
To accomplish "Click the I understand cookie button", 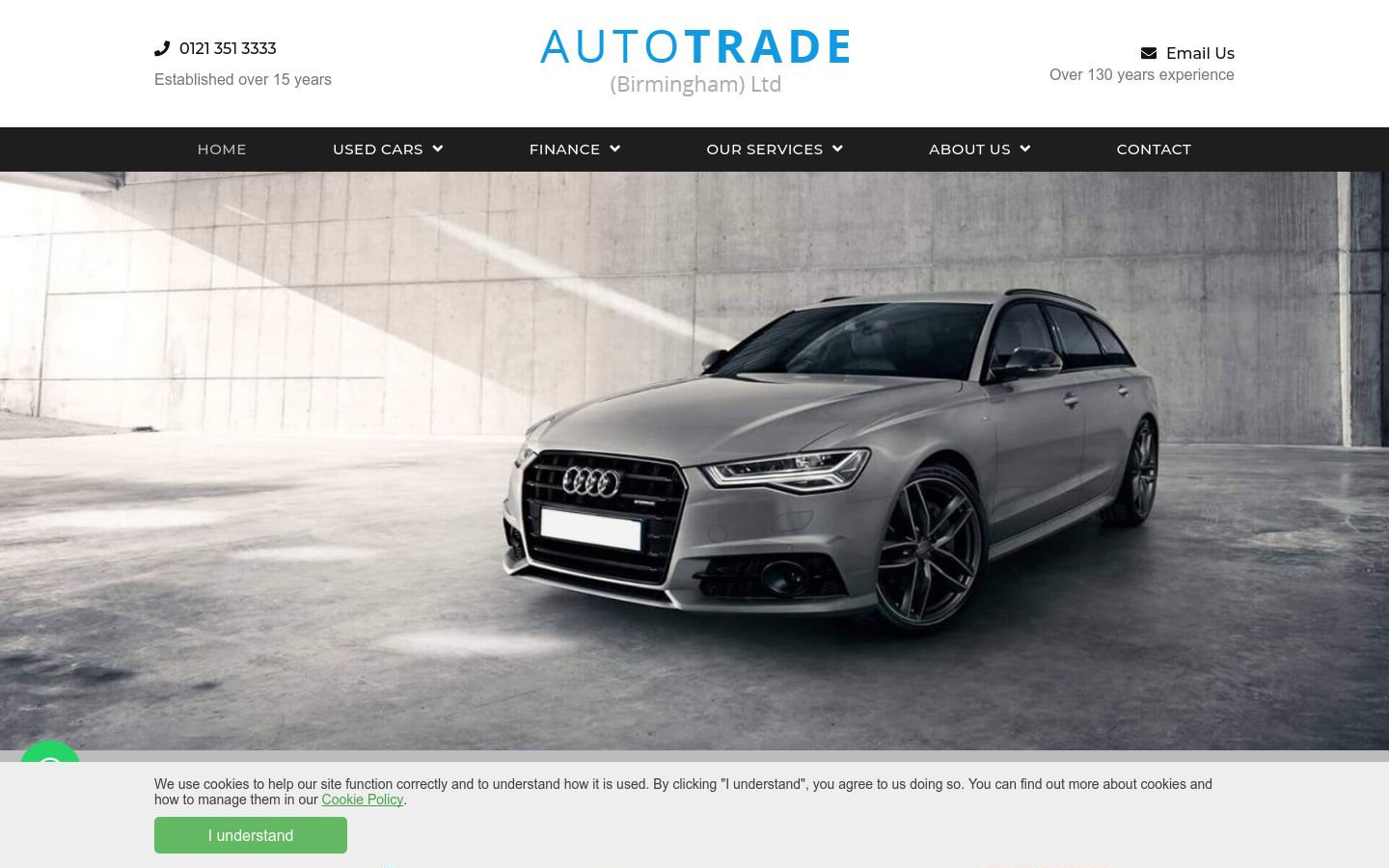I will [251, 835].
